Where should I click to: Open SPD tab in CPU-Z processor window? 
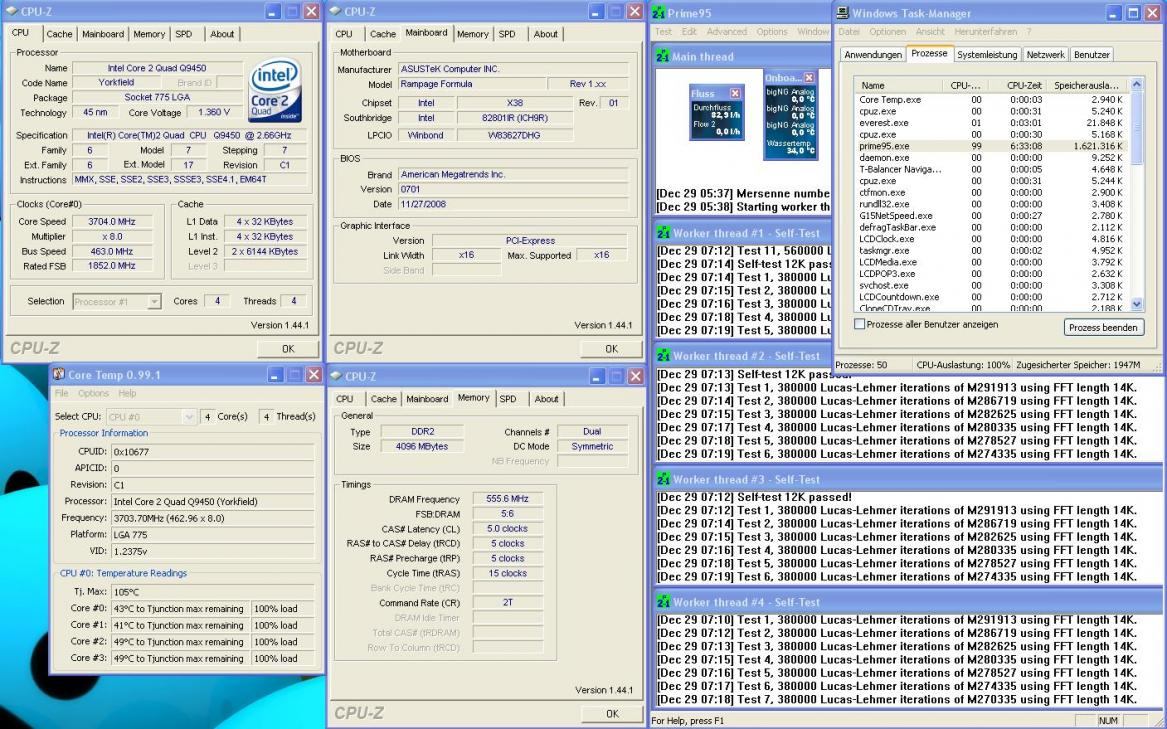[x=184, y=34]
